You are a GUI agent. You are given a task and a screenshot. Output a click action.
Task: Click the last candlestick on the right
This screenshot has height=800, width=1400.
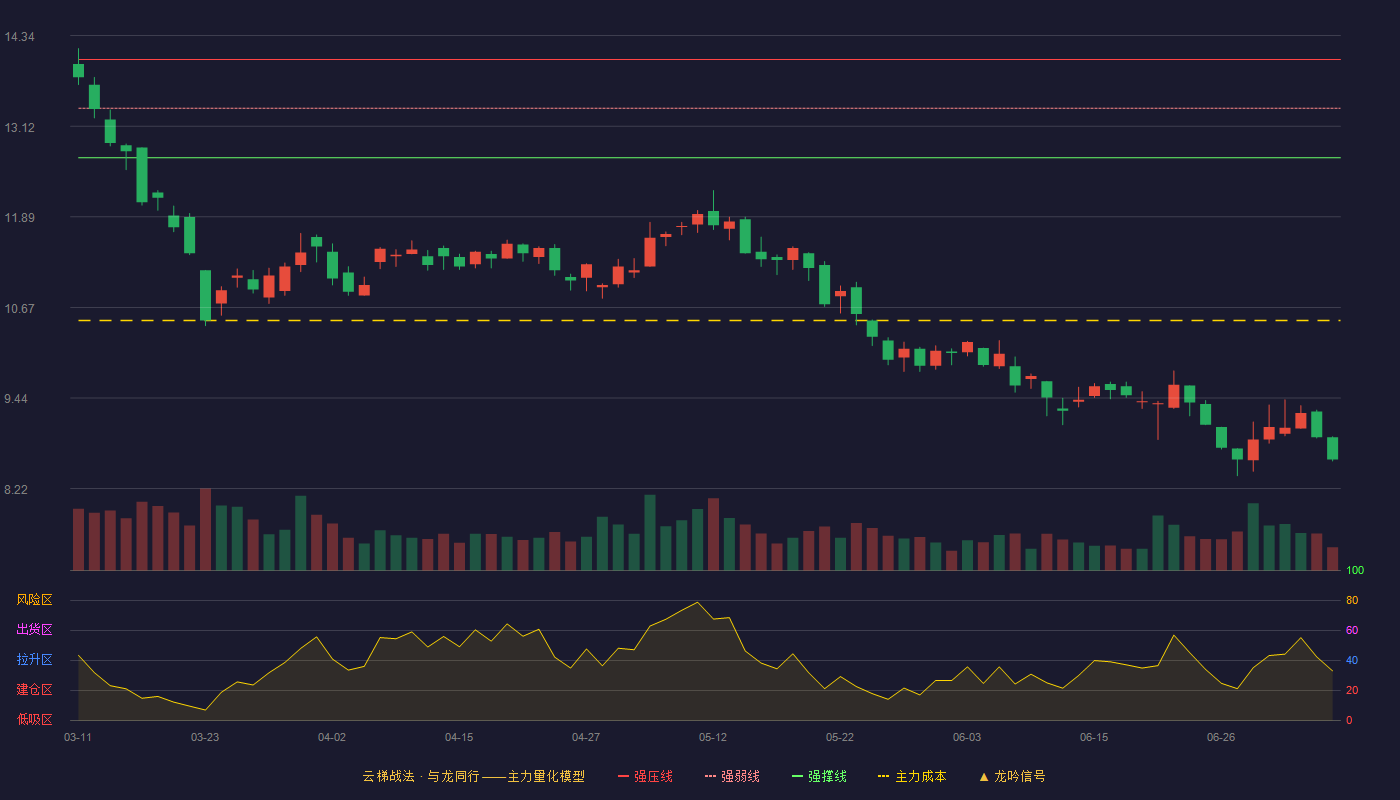click(x=1332, y=448)
